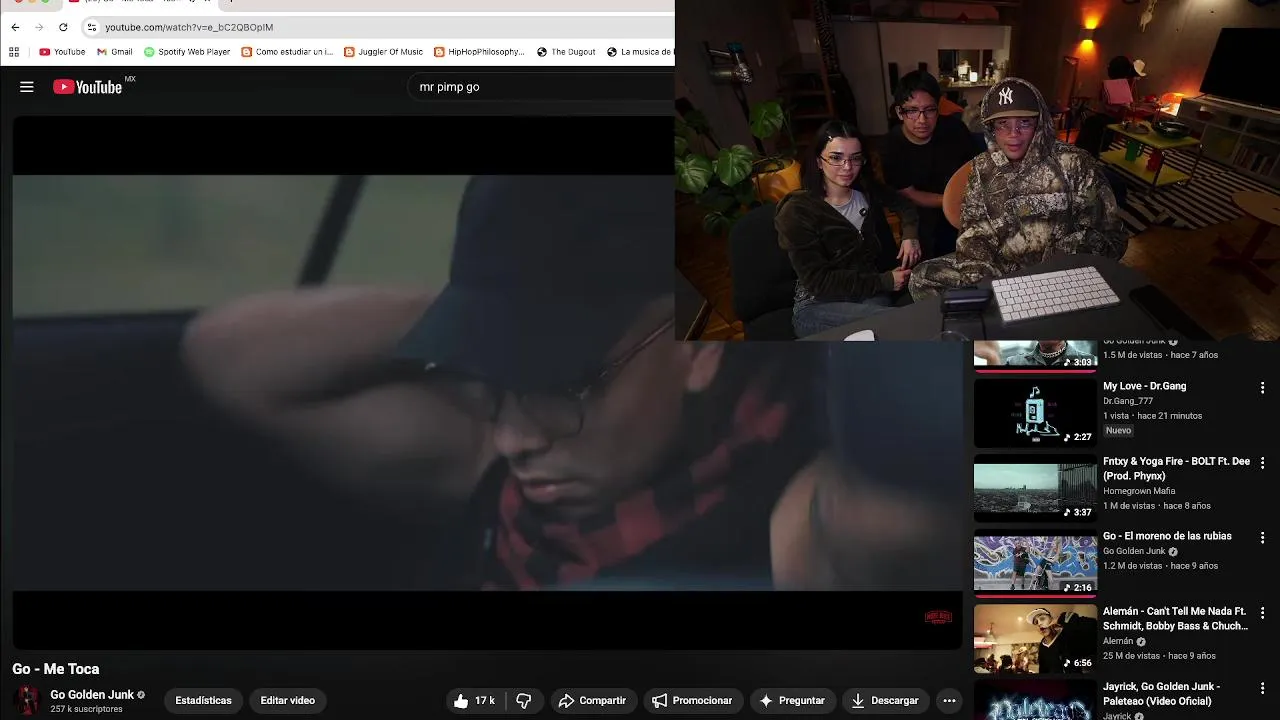The image size is (1280, 720).
Task: Open options menu for El moreno de las rubias
Action: [1262, 538]
